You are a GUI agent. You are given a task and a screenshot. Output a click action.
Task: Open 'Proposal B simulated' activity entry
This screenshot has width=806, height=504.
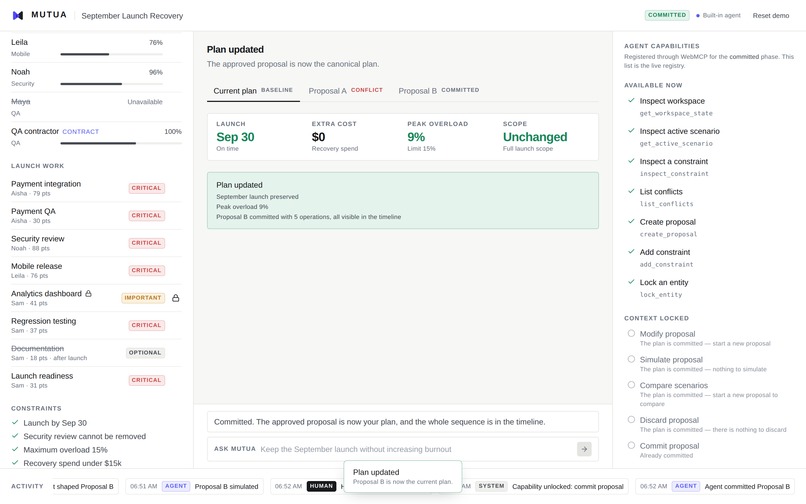tap(195, 486)
